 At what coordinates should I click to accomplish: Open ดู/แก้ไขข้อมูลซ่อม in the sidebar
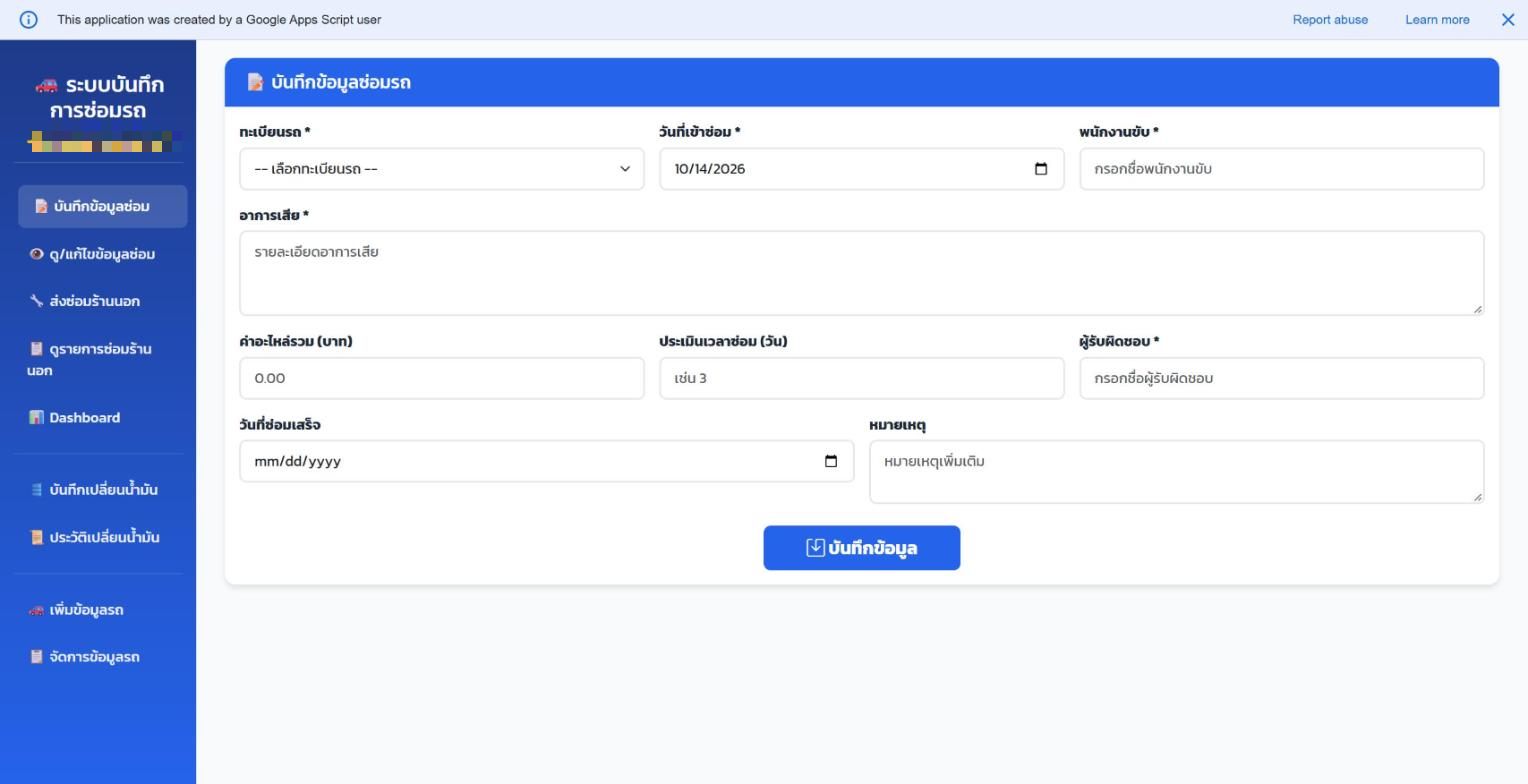102,254
